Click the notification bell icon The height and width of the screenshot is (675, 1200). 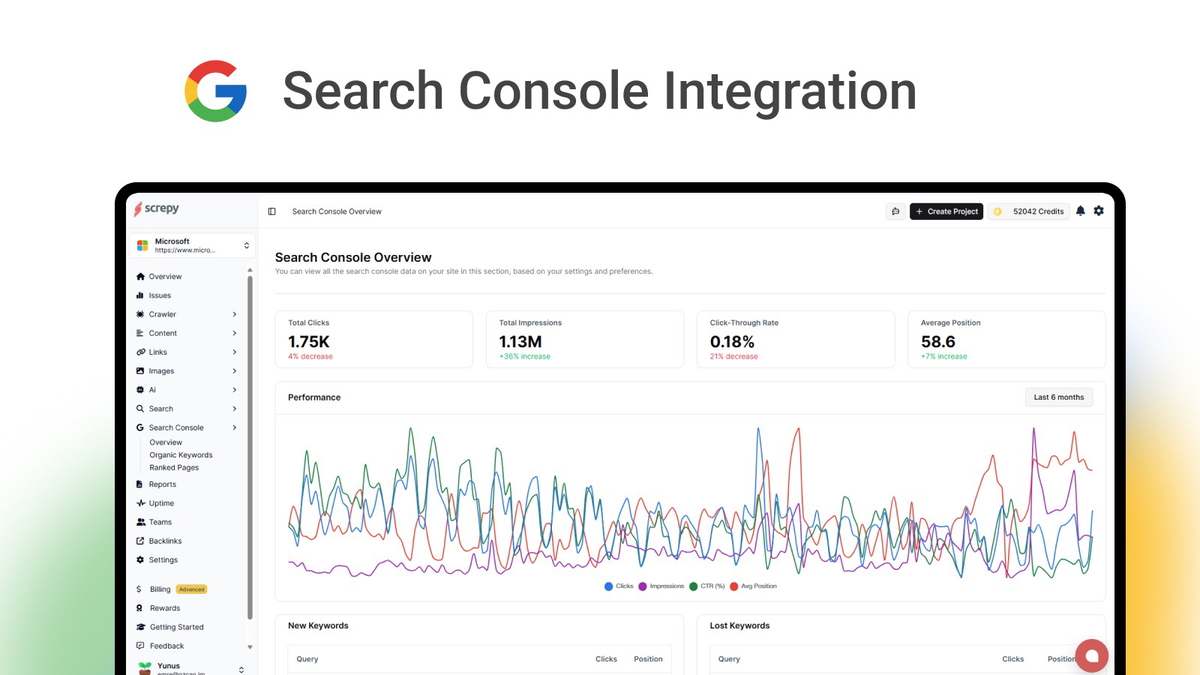1080,211
